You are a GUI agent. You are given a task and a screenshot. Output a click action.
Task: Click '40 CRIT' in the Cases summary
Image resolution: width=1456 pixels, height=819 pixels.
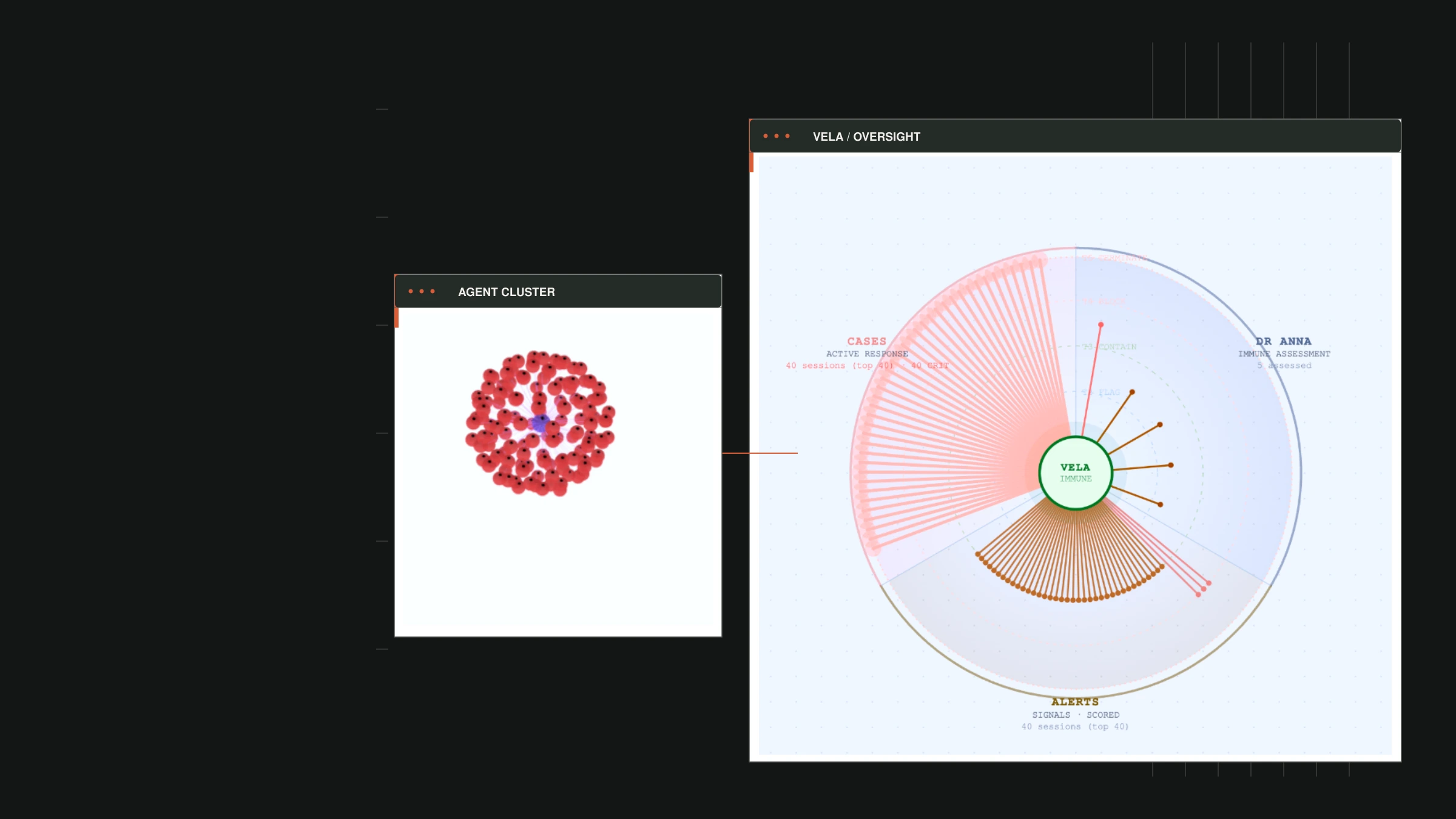point(929,365)
